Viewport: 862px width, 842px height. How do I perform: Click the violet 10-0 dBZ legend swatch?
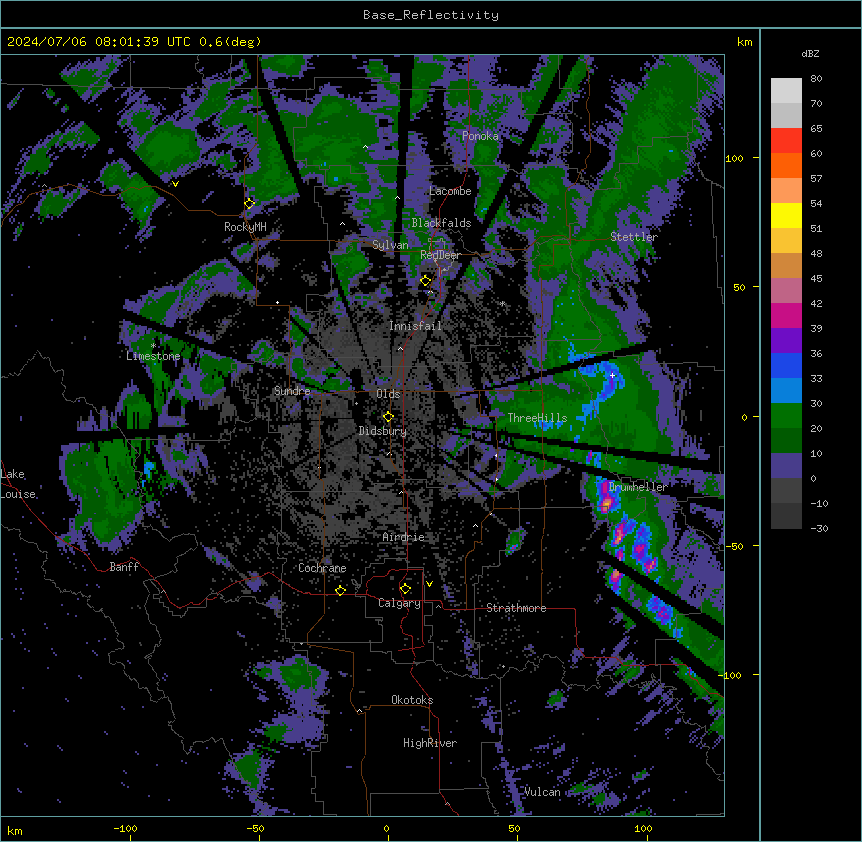(786, 466)
